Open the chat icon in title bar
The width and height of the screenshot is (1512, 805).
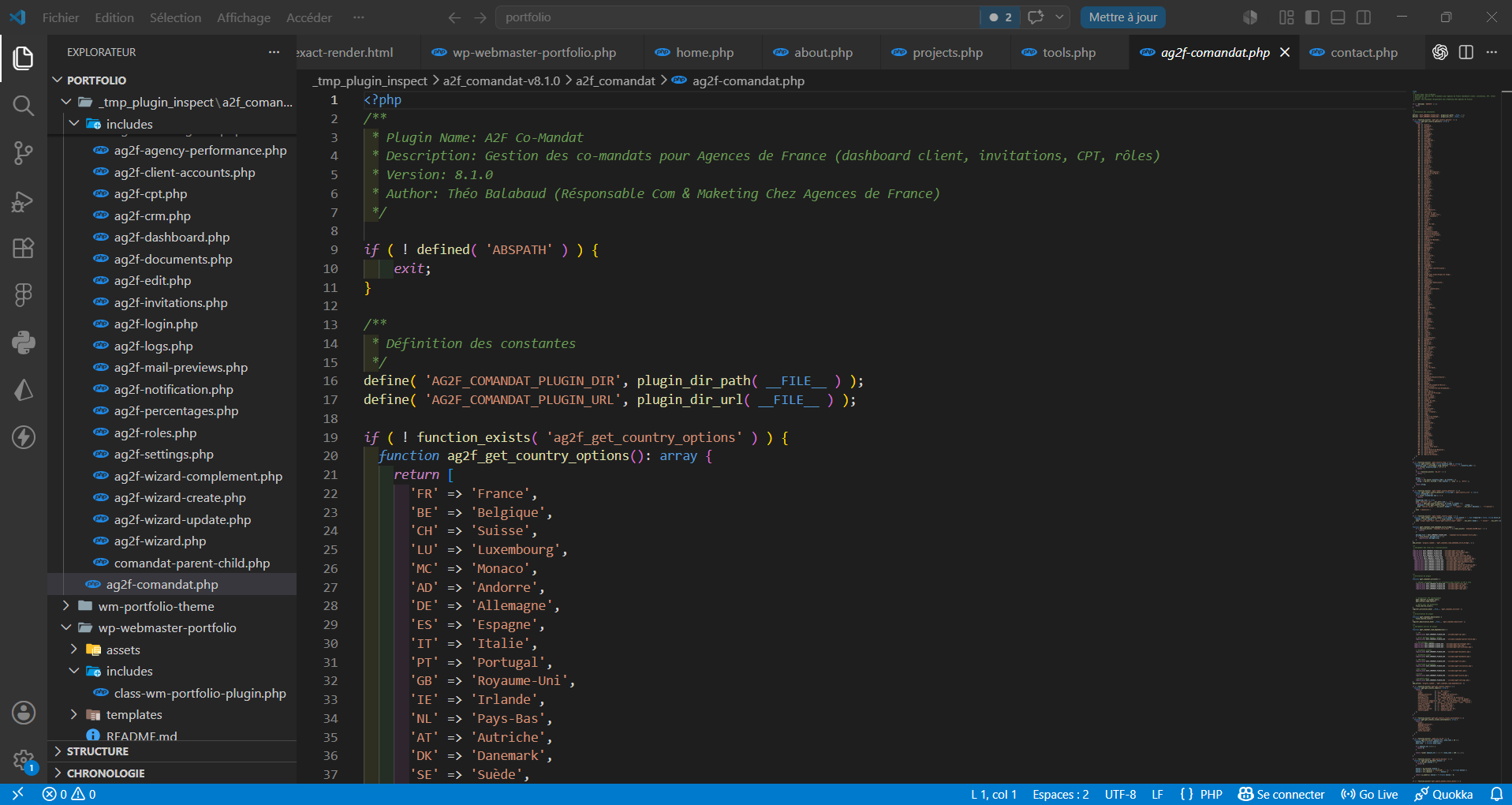1036,17
